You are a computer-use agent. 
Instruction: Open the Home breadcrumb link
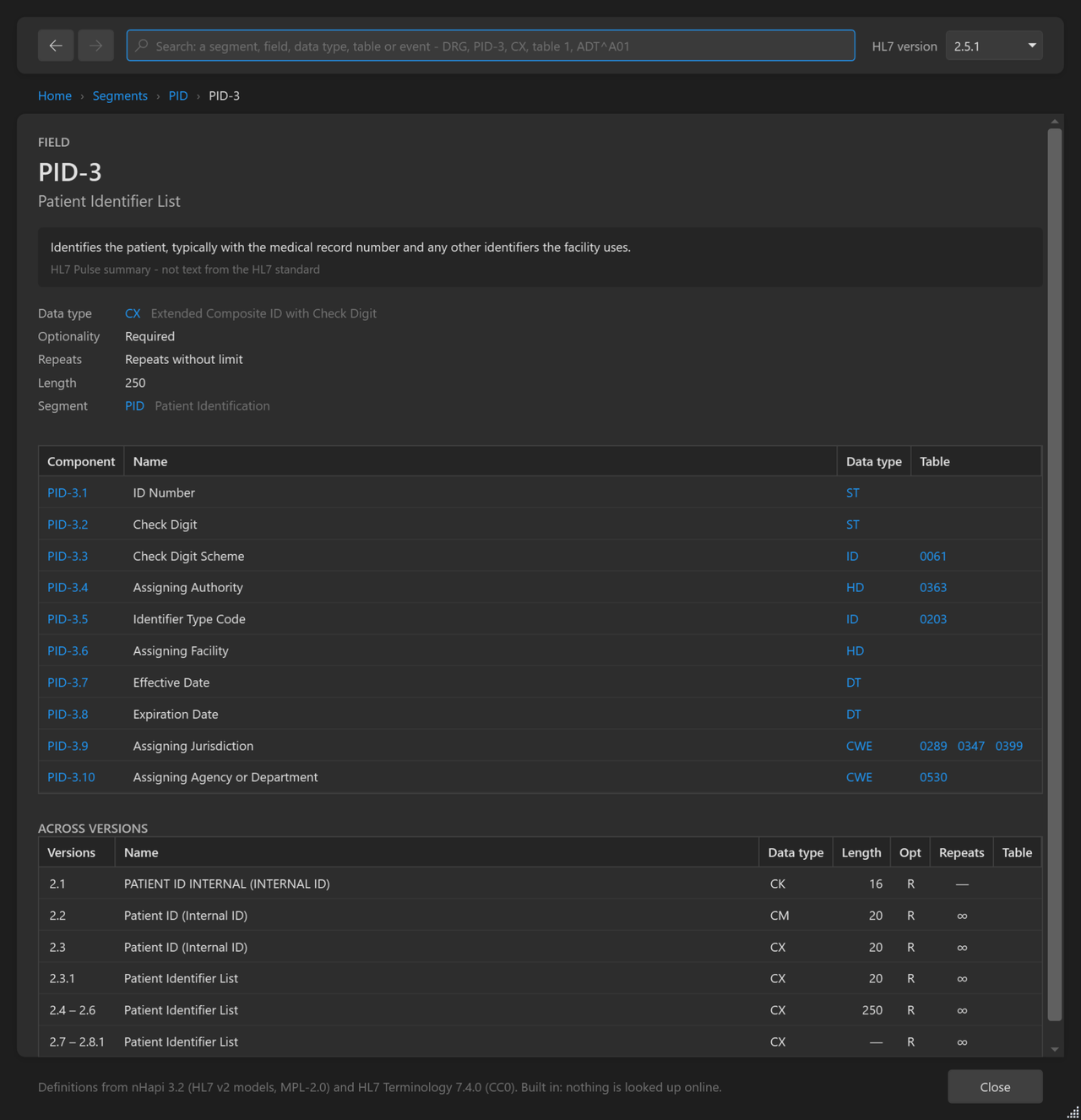55,95
